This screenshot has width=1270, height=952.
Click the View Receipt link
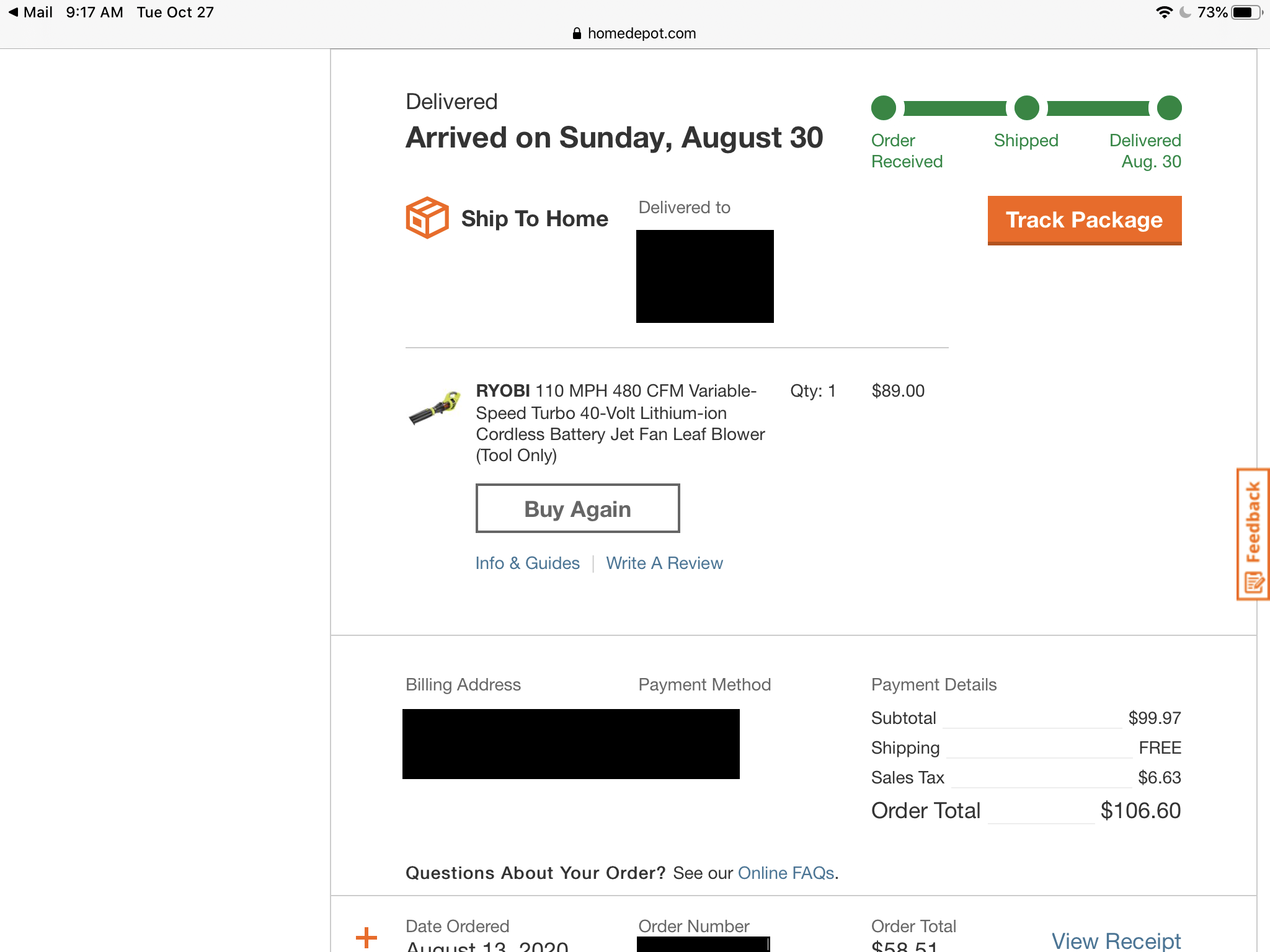click(1116, 941)
